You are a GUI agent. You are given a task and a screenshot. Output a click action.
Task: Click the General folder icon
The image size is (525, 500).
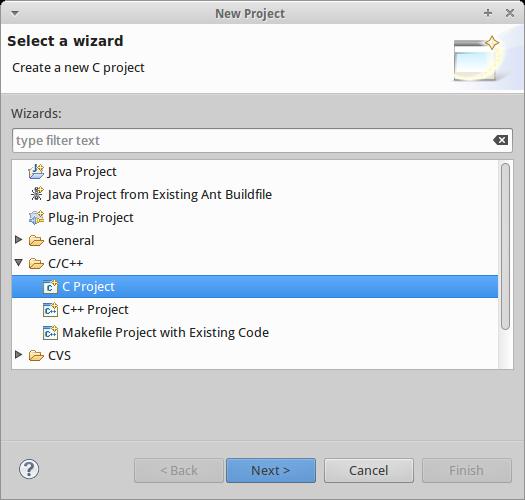click(x=36, y=240)
